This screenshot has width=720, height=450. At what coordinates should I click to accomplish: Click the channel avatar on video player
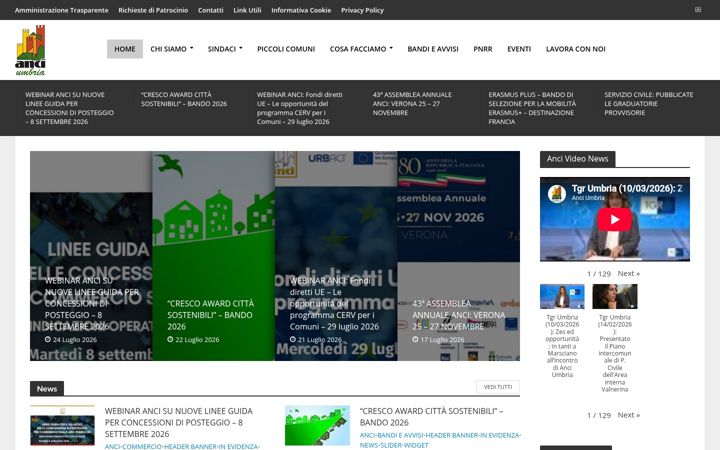pyautogui.click(x=557, y=193)
